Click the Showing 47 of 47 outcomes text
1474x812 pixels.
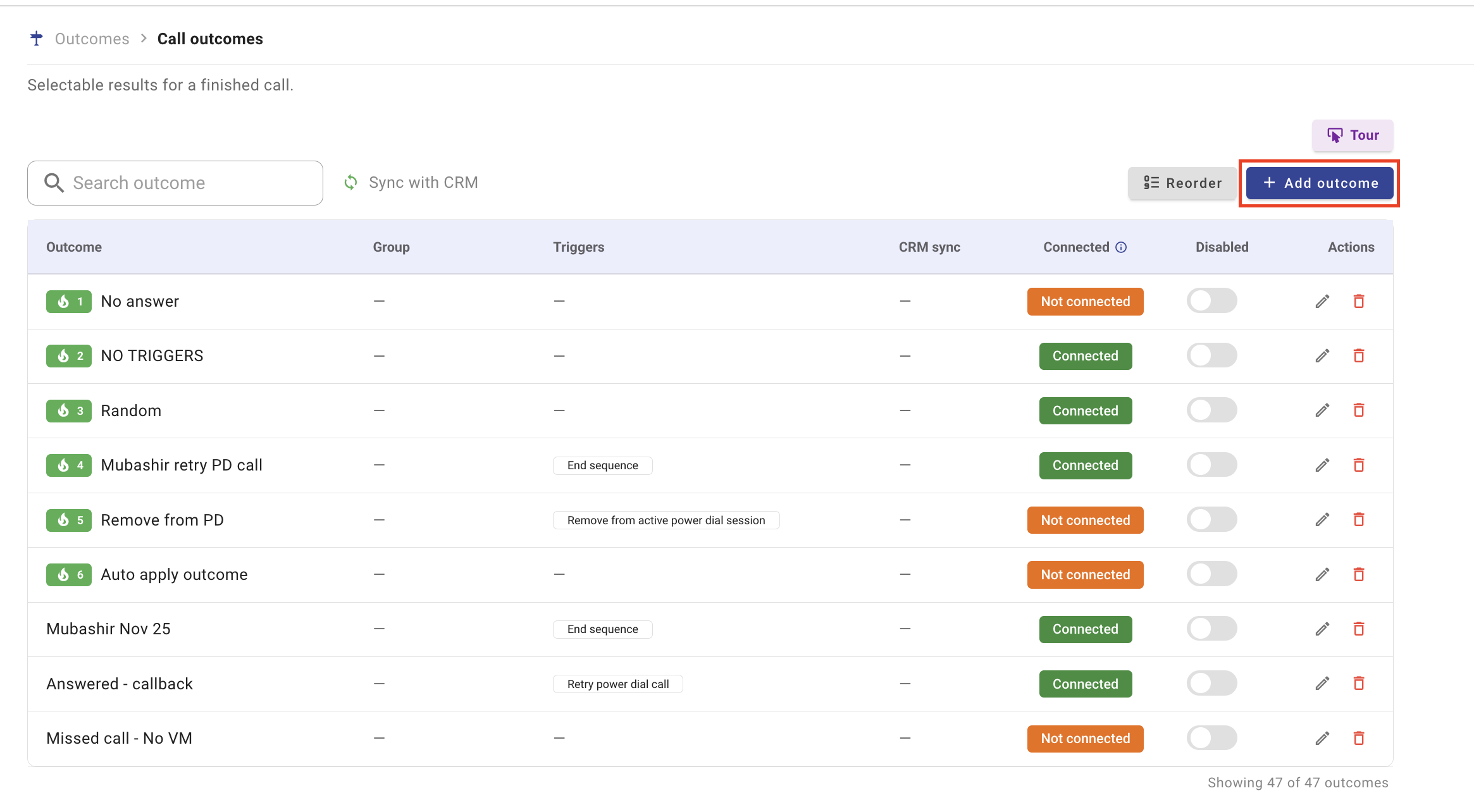(1298, 783)
